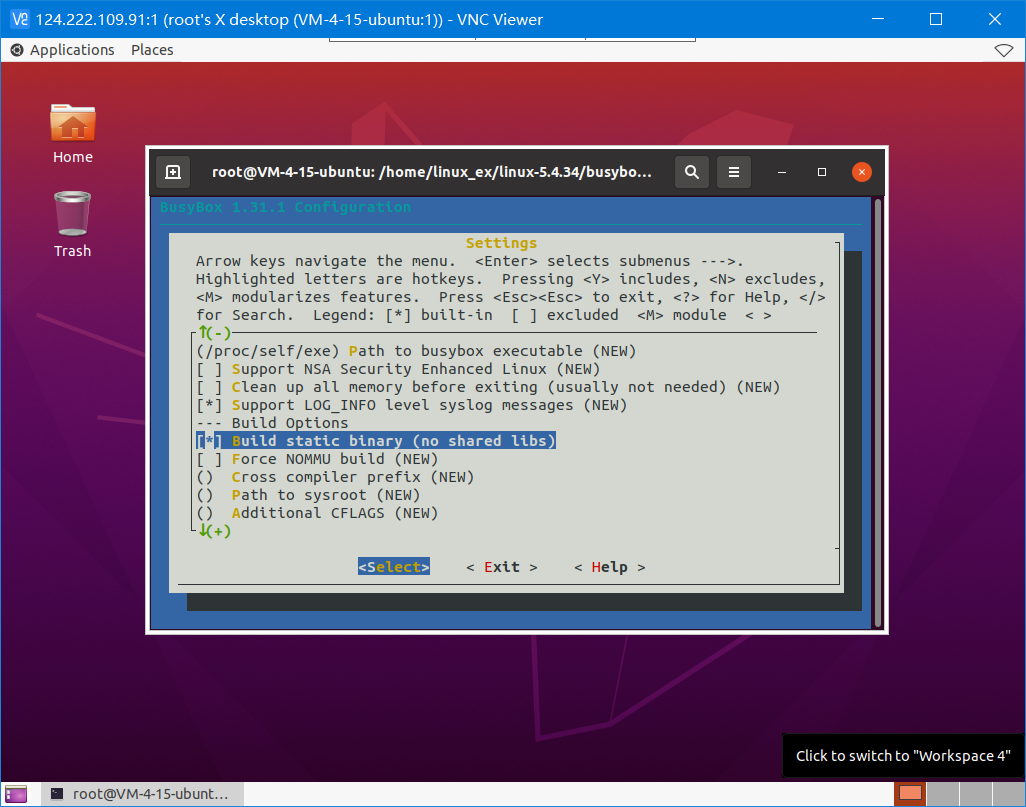This screenshot has width=1026, height=807.
Task: Toggle Force NOMMU build option
Action: pyautogui.click(x=317, y=459)
